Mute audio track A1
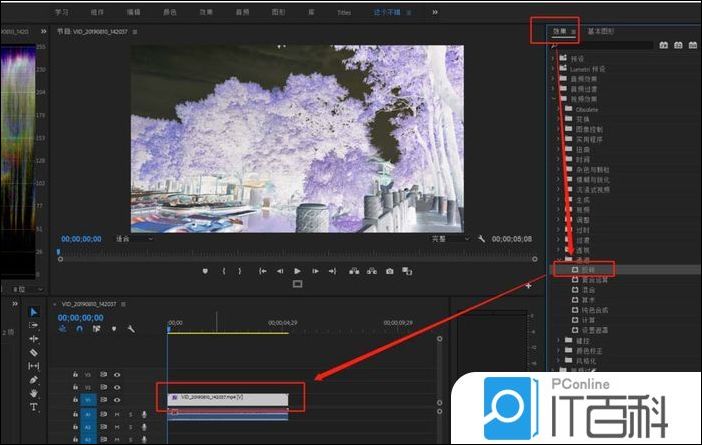This screenshot has height=445, width=702. tap(117, 413)
